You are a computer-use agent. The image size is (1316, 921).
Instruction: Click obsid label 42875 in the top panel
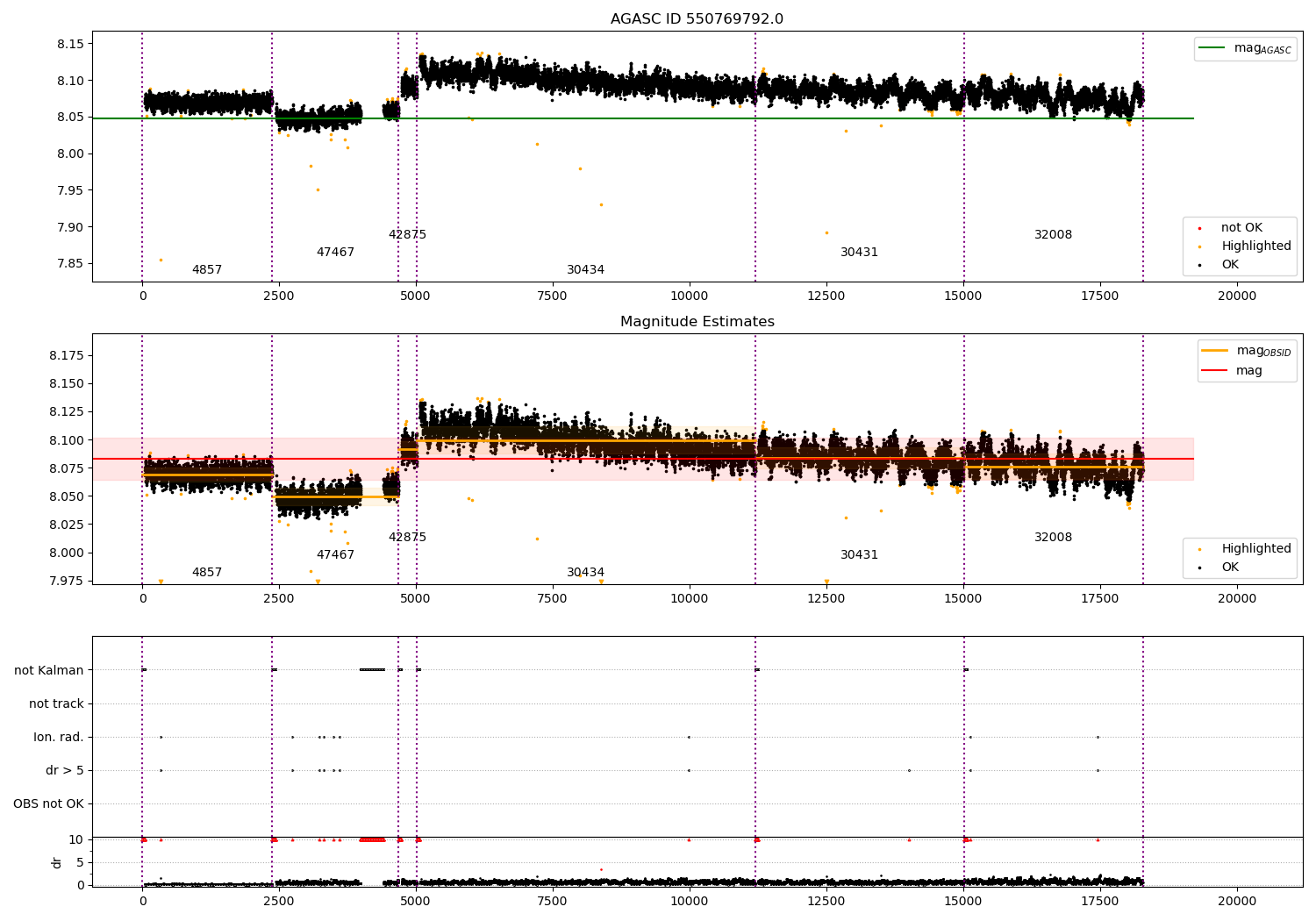coord(407,235)
